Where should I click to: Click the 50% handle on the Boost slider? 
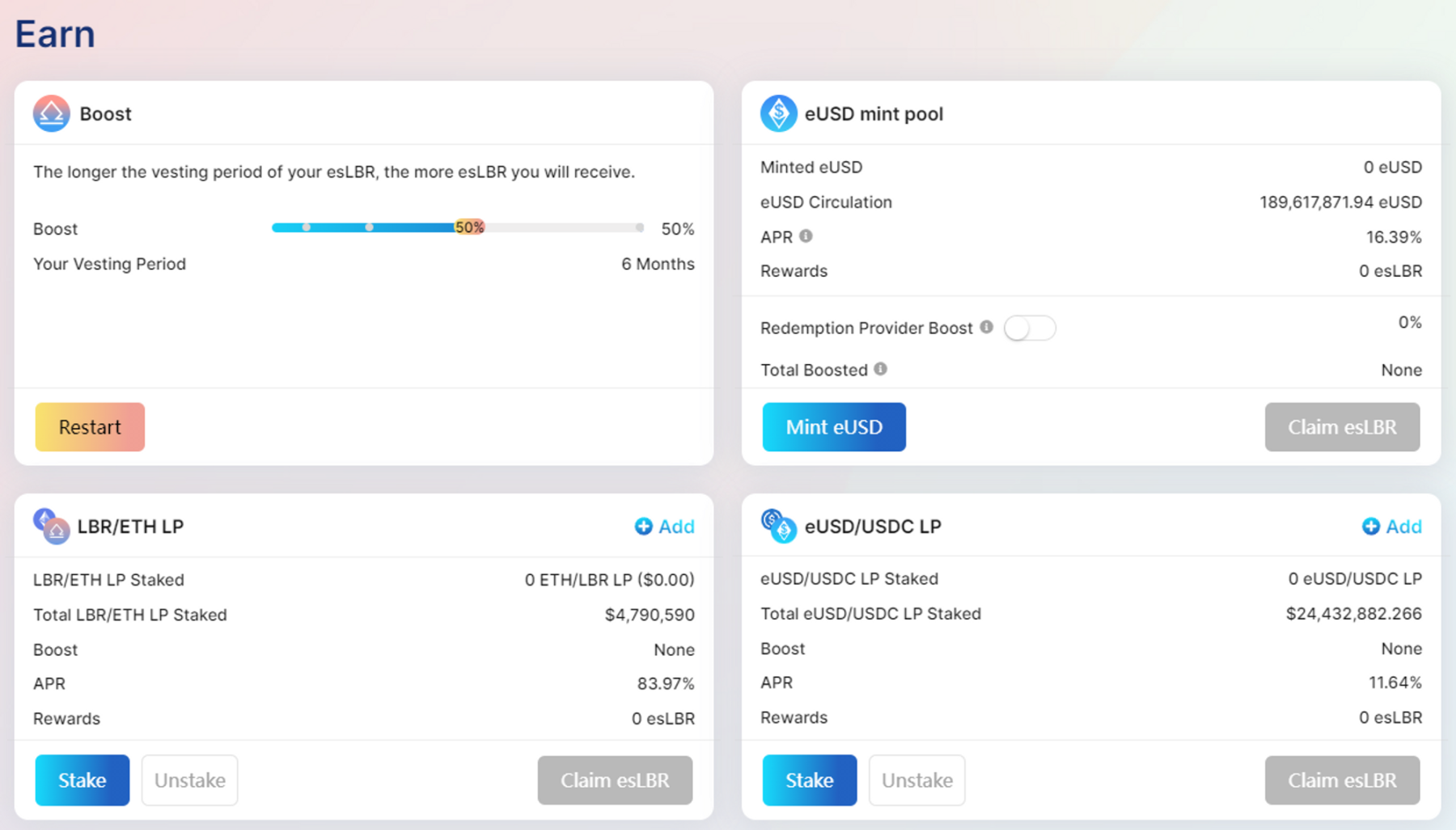[x=469, y=227]
